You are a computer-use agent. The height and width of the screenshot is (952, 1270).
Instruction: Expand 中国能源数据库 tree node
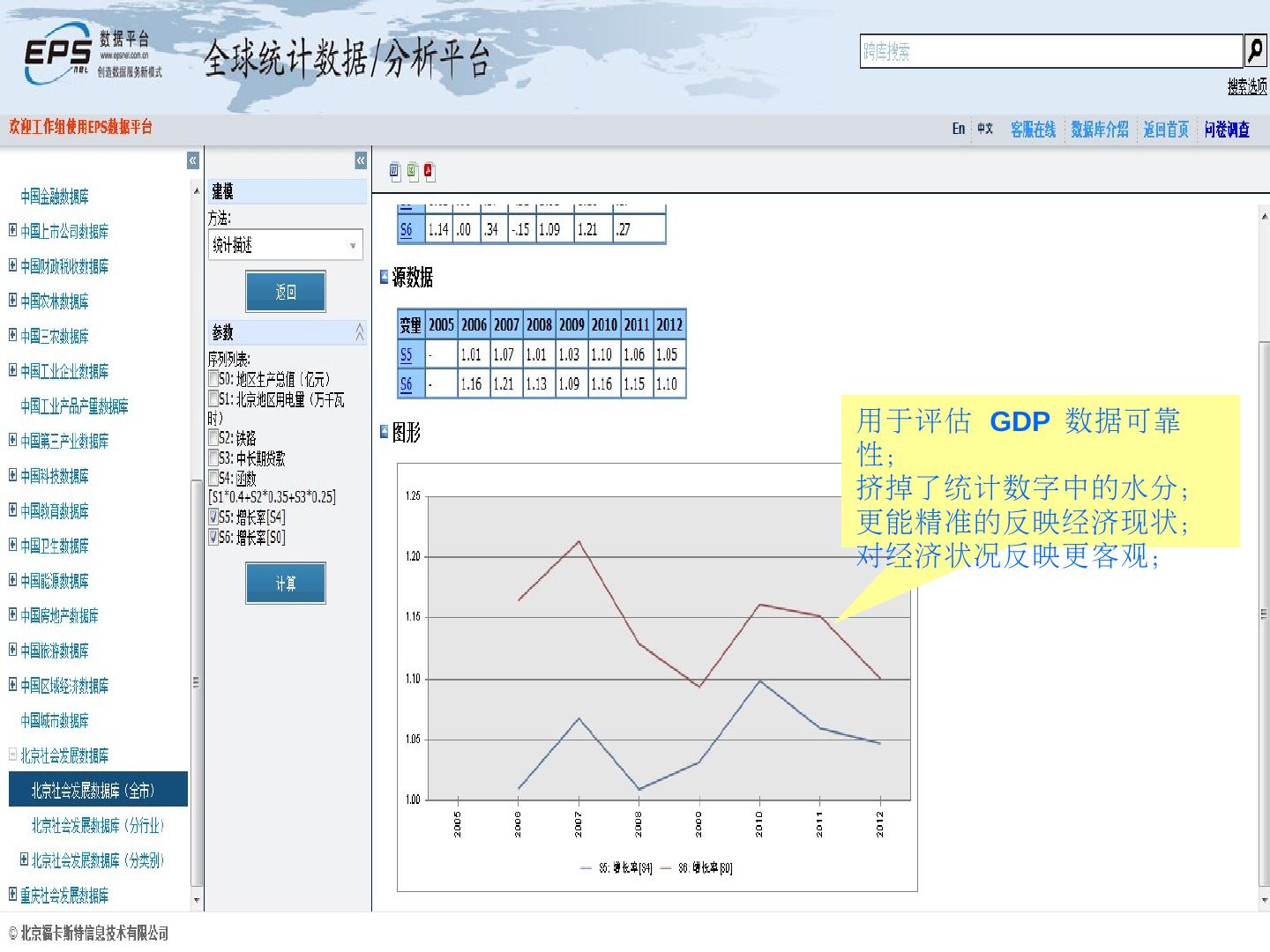click(12, 580)
